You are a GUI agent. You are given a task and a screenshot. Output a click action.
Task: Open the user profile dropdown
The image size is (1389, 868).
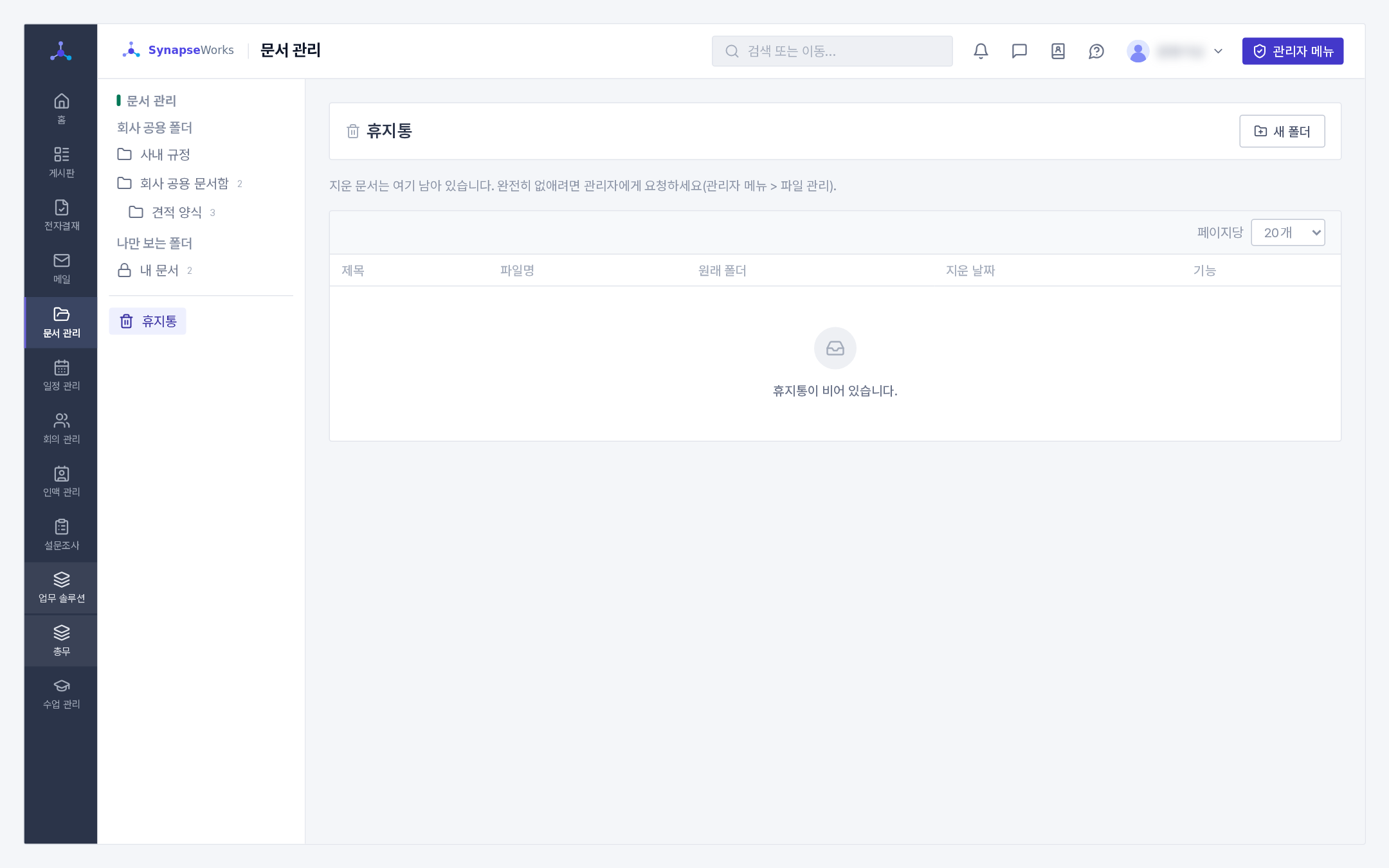pyautogui.click(x=1175, y=51)
